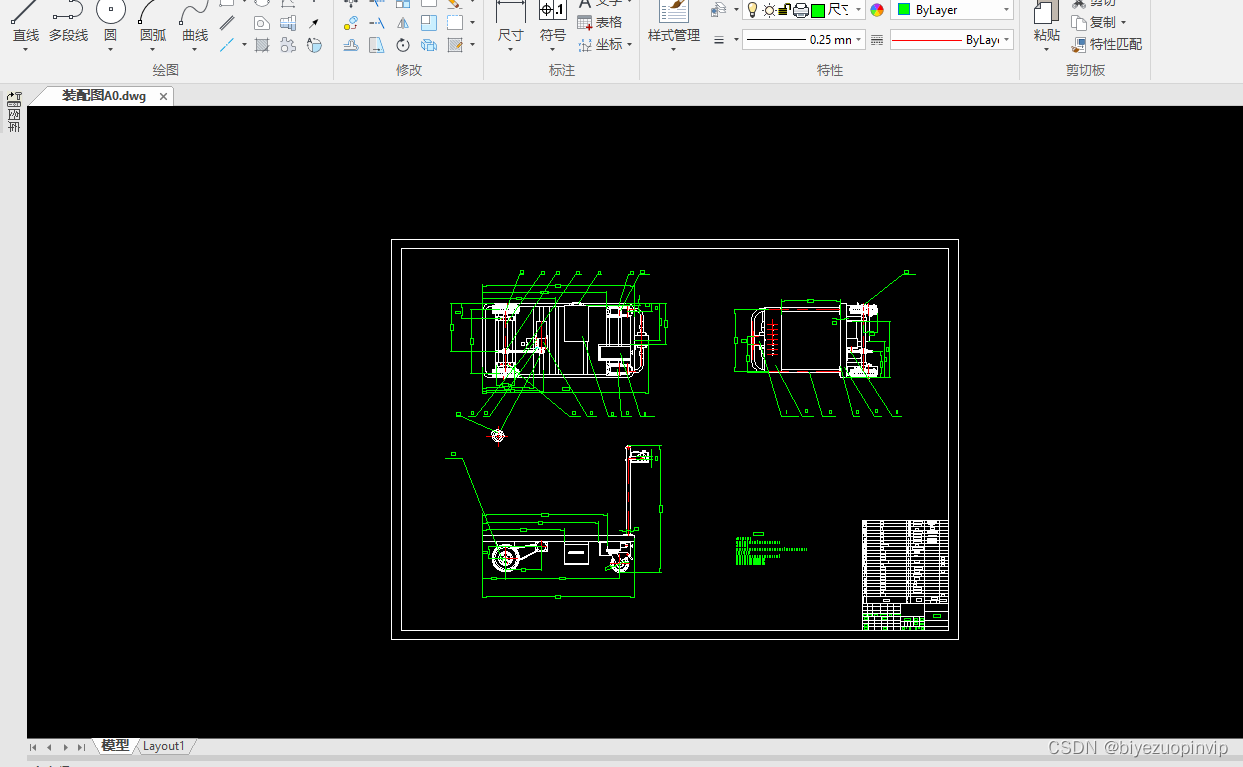Toggle the layer sun freeze state
The height and width of the screenshot is (767, 1243).
769,9
